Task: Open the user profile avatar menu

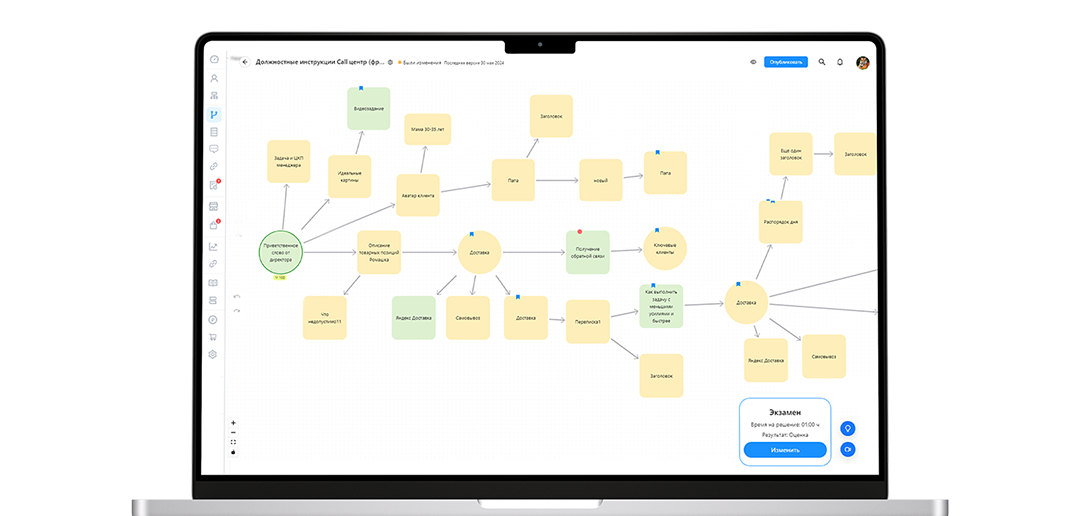Action: click(862, 62)
